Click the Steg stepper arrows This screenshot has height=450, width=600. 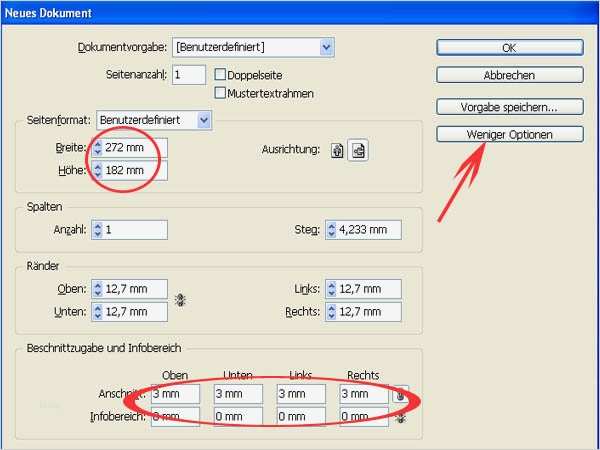(331, 230)
